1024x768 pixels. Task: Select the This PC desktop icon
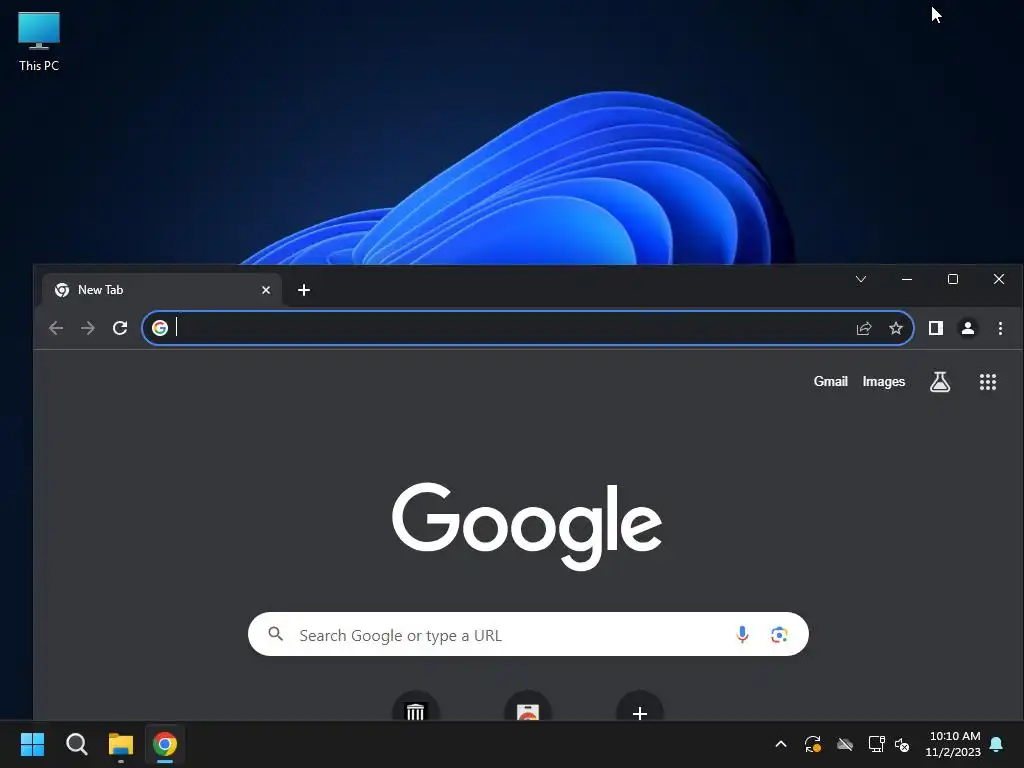[39, 42]
